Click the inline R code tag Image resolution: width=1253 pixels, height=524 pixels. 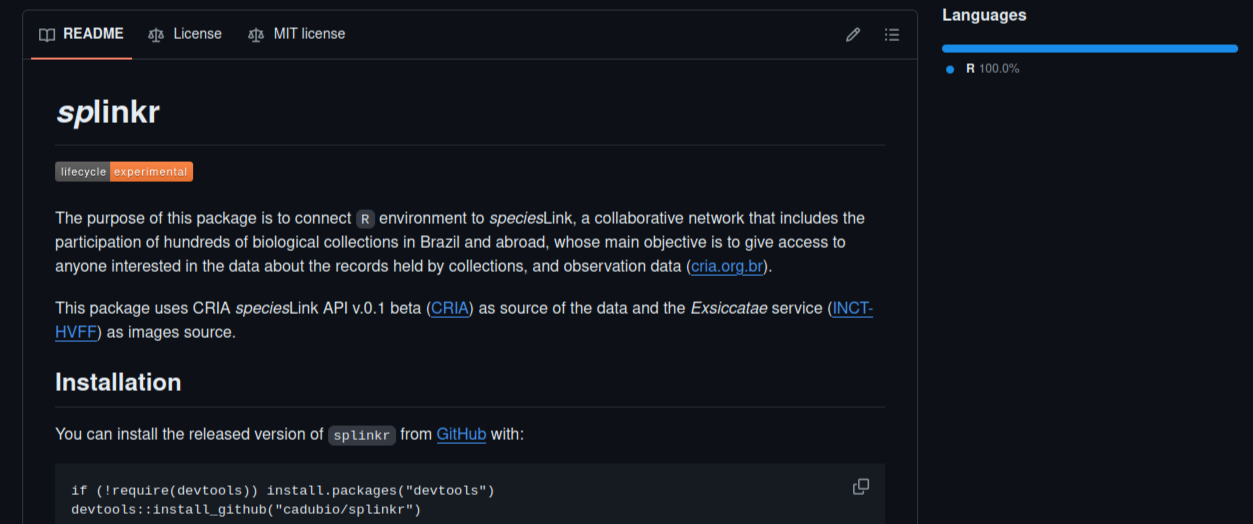click(x=365, y=219)
